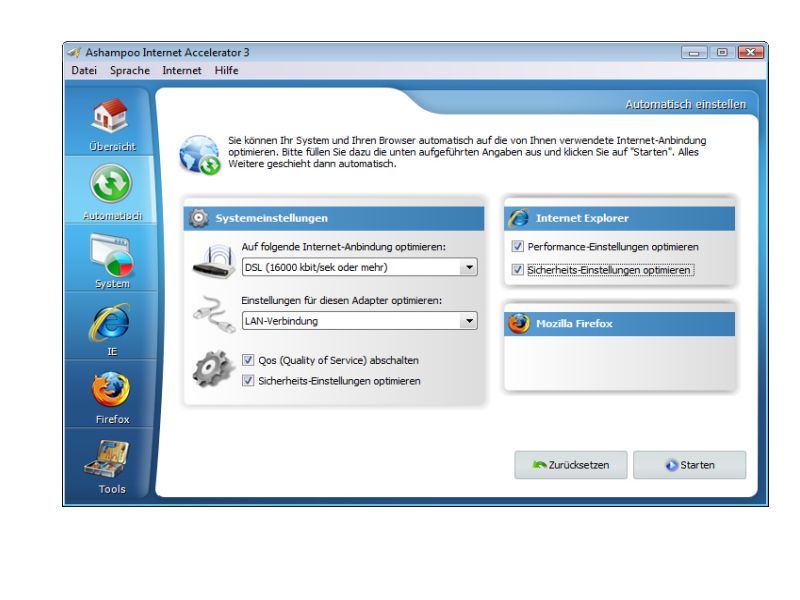Click 'Auf folgende Internet-Anbindung optimieren:' label

(343, 247)
